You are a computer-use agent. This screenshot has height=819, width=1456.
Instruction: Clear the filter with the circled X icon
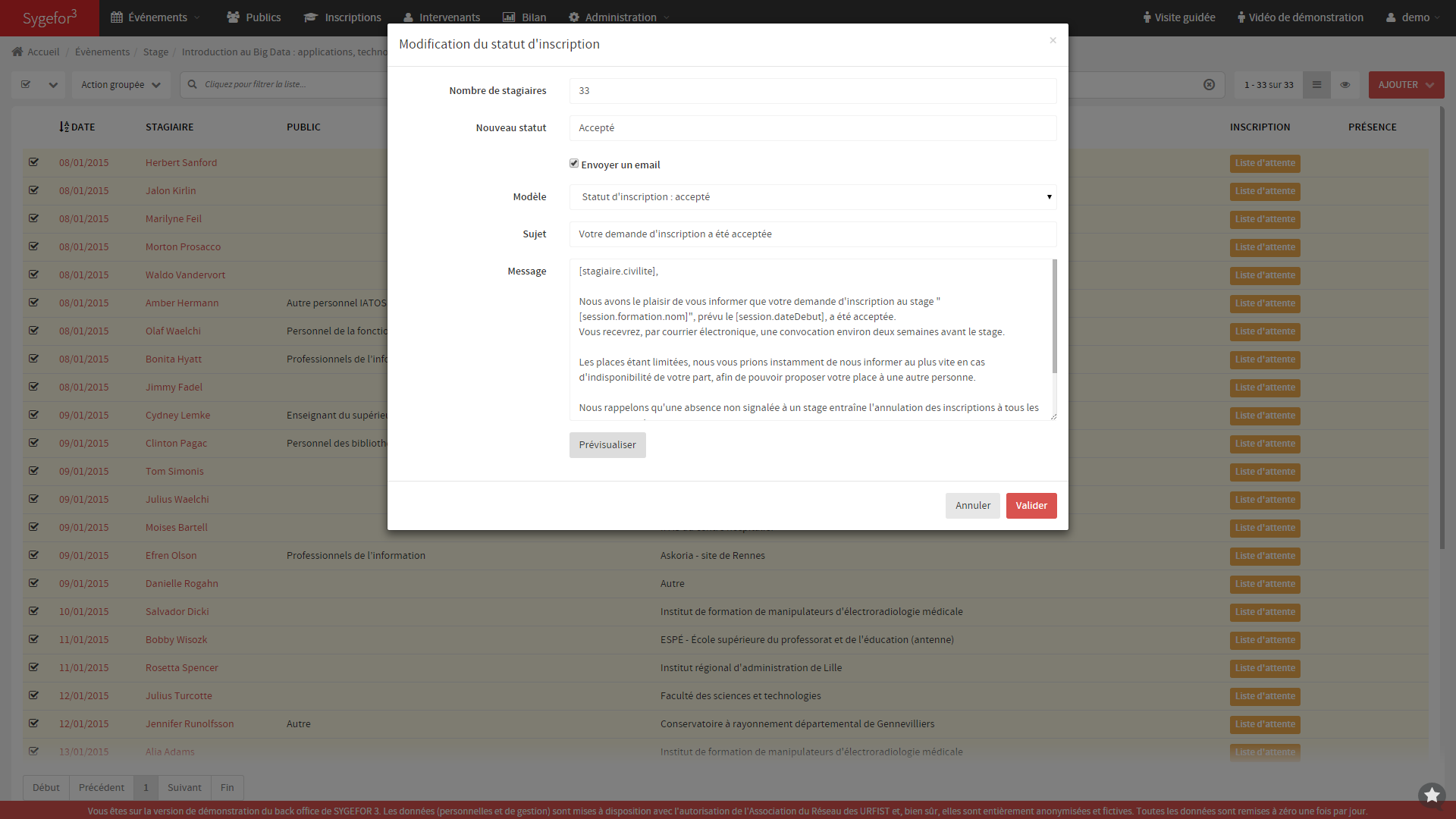coord(1209,85)
